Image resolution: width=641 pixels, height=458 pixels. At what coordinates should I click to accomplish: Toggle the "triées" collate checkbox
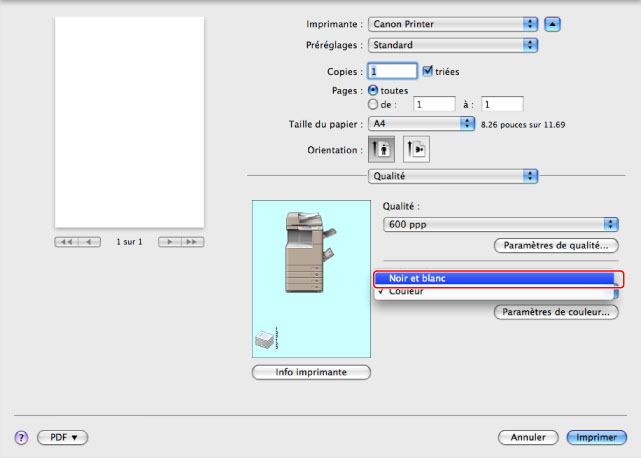pos(428,72)
